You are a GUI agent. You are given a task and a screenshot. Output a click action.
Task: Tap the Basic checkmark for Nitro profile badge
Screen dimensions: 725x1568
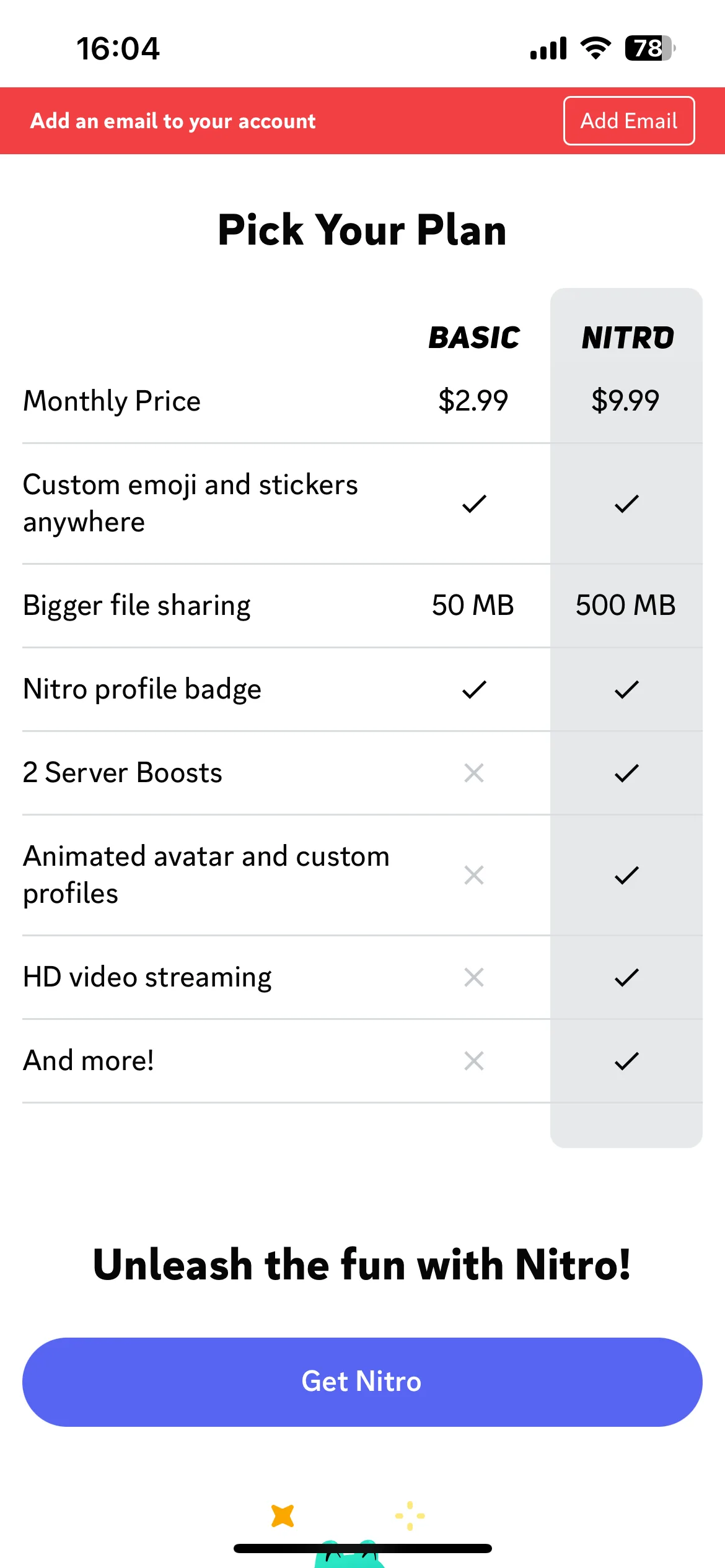click(474, 689)
